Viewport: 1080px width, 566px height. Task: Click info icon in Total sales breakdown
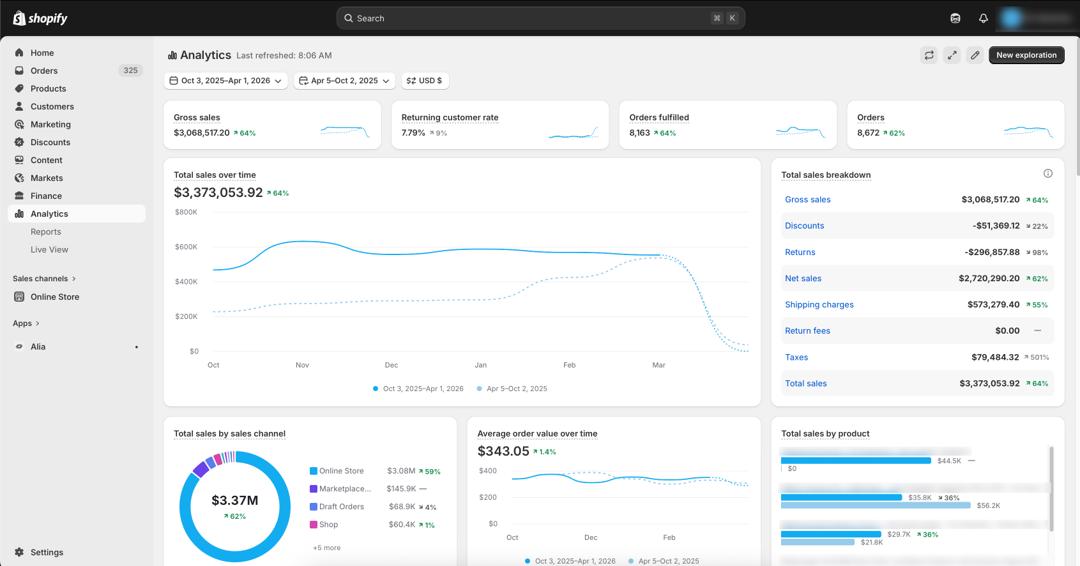point(1048,174)
